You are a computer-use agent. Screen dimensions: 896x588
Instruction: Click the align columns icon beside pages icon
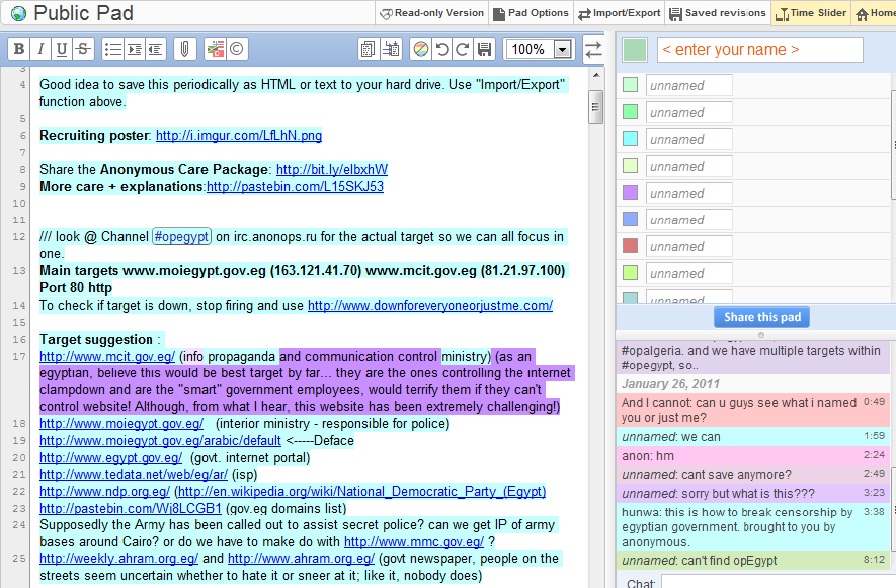coord(391,49)
